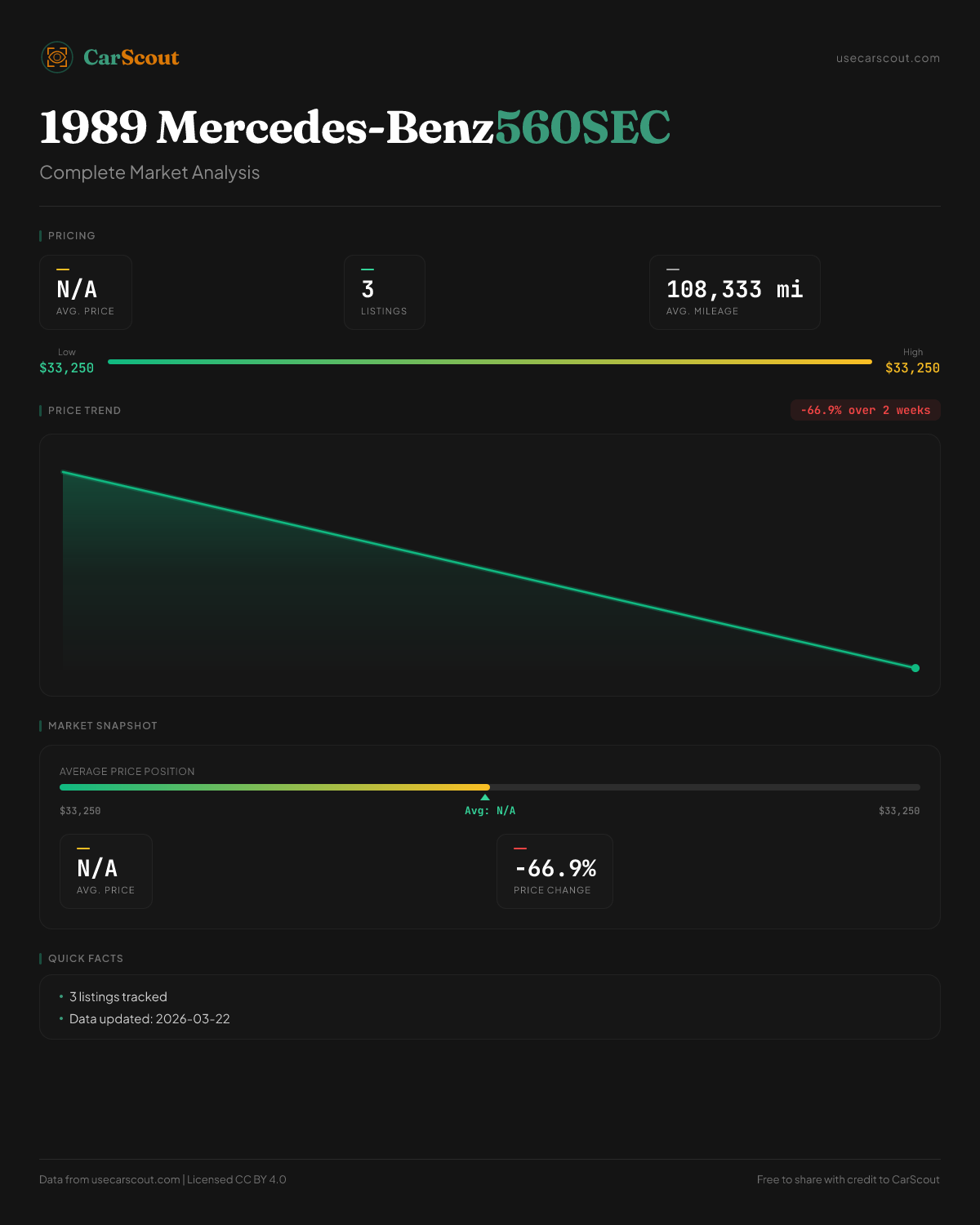The image size is (980, 1225).
Task: Select the -66.9% Price Change card
Action: [555, 871]
